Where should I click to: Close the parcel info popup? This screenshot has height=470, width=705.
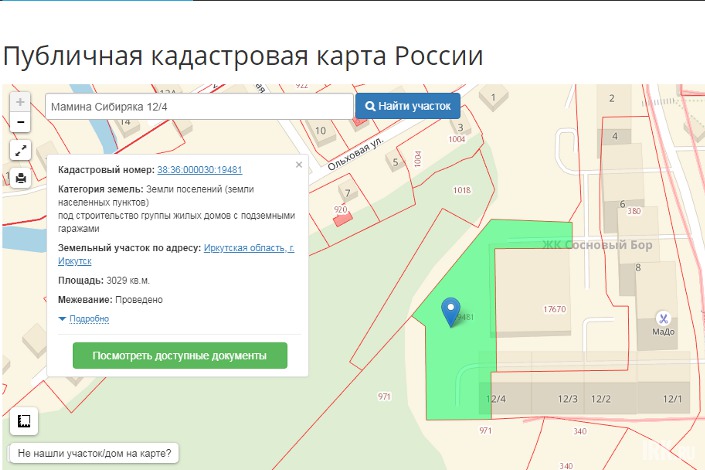(x=299, y=165)
